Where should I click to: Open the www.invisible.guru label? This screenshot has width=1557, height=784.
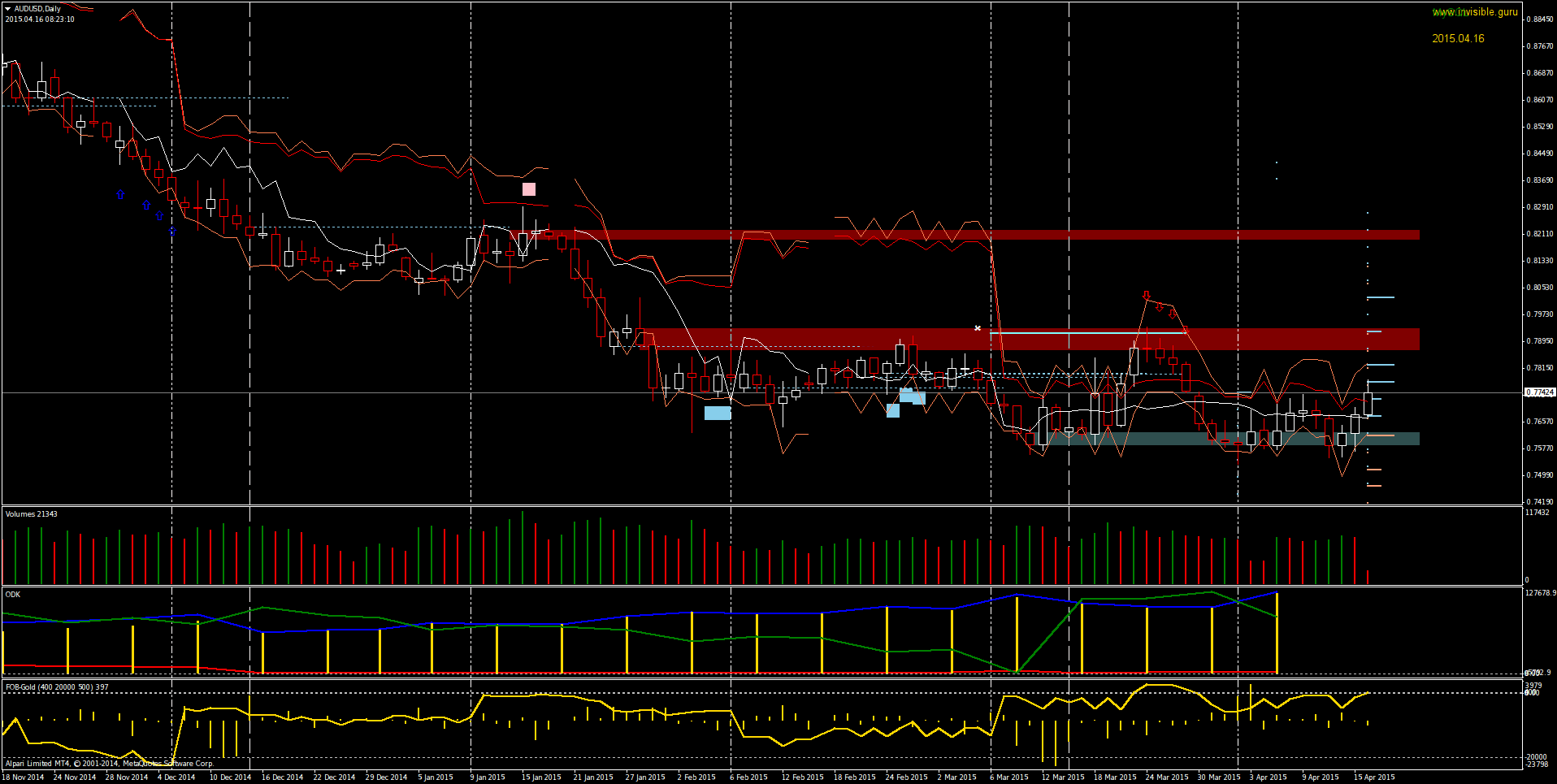pos(1475,12)
